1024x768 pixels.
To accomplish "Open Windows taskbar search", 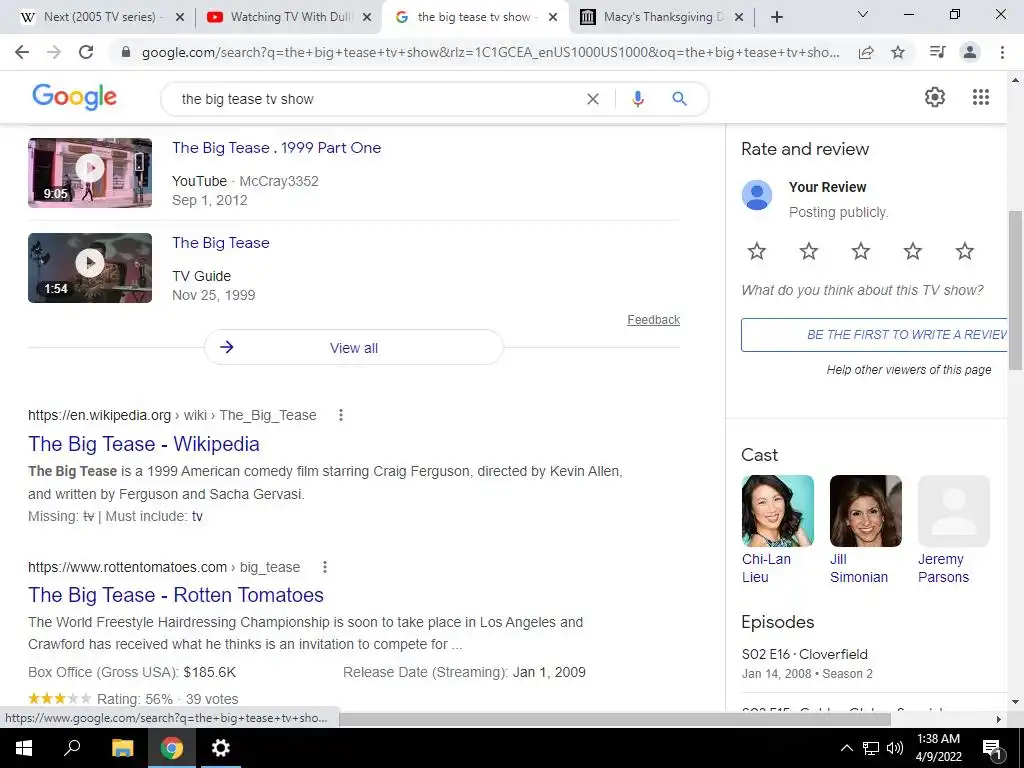I will [x=72, y=748].
